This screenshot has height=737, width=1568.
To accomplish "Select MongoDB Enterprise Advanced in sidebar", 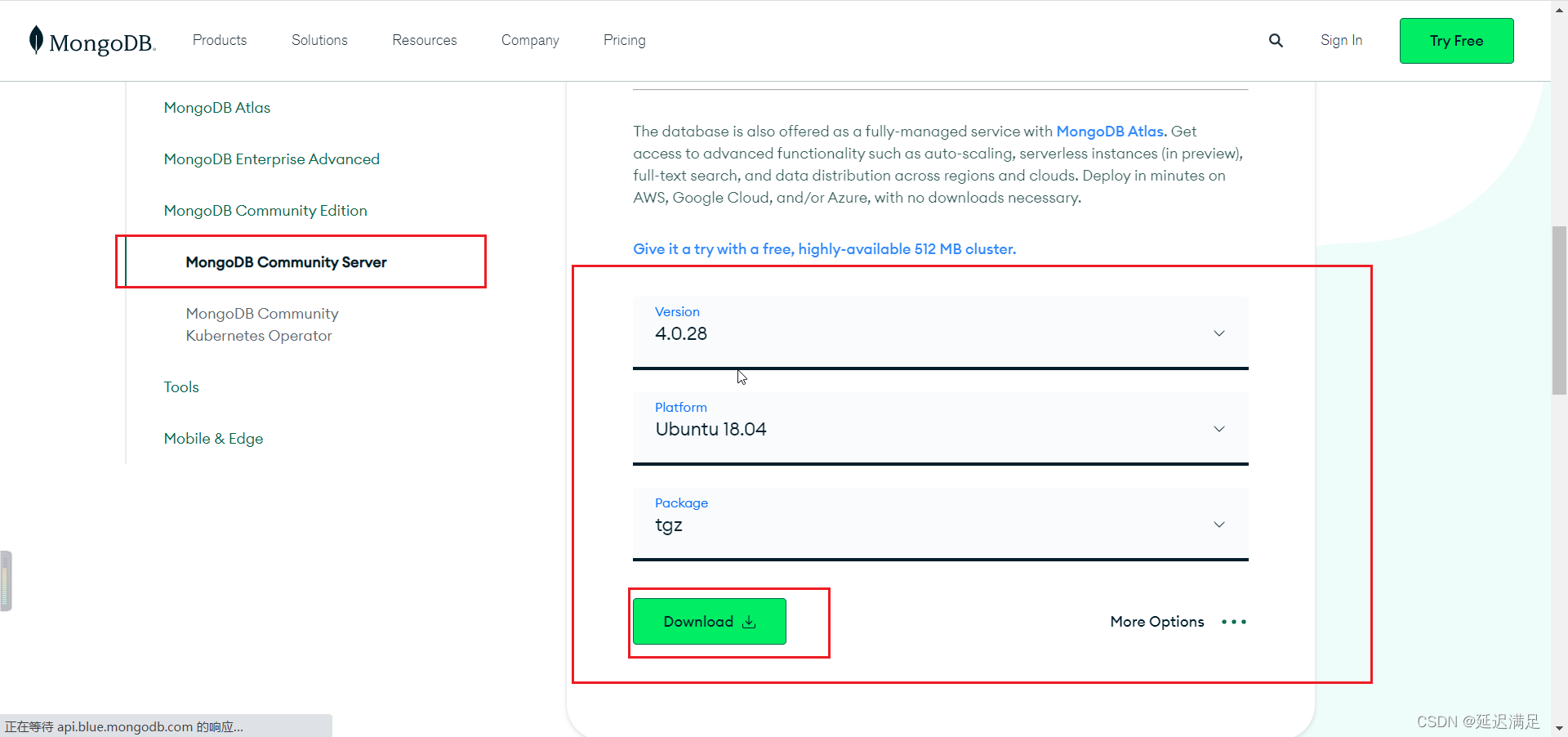I will 272,159.
